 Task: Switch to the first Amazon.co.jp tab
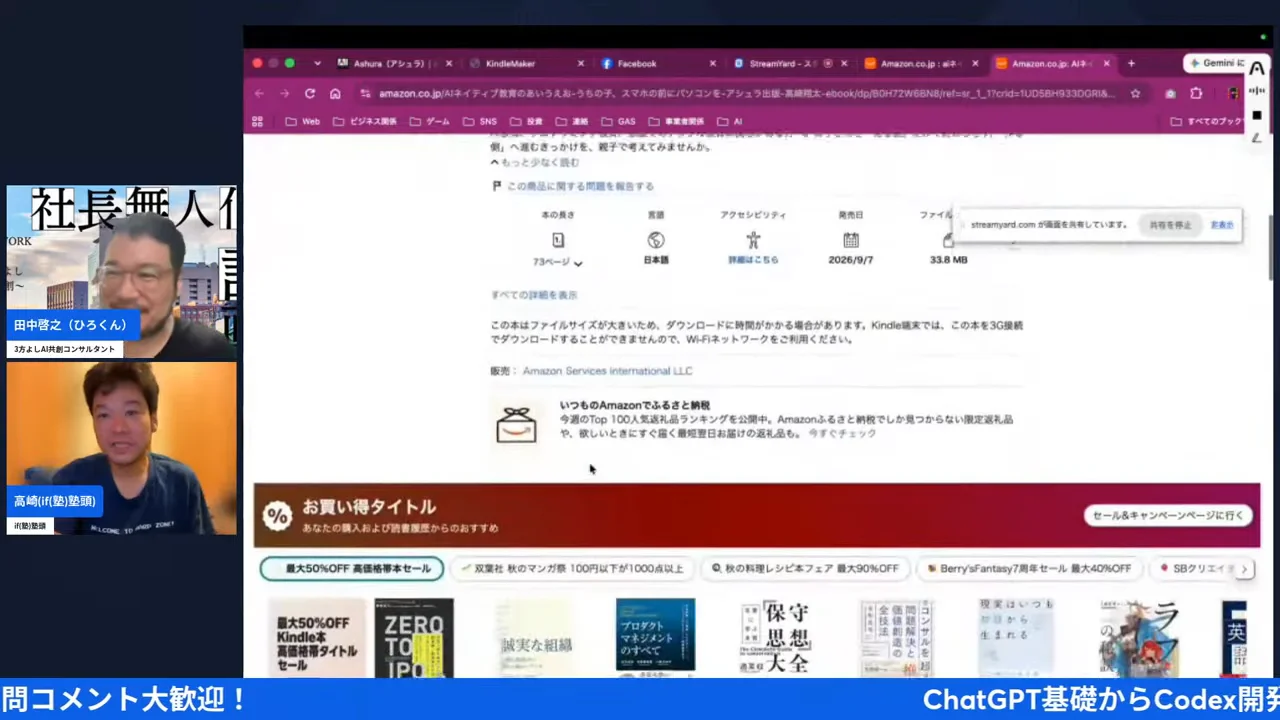(x=915, y=63)
